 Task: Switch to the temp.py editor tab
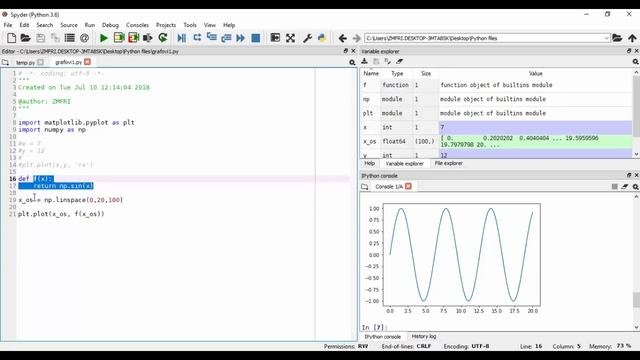coord(25,62)
